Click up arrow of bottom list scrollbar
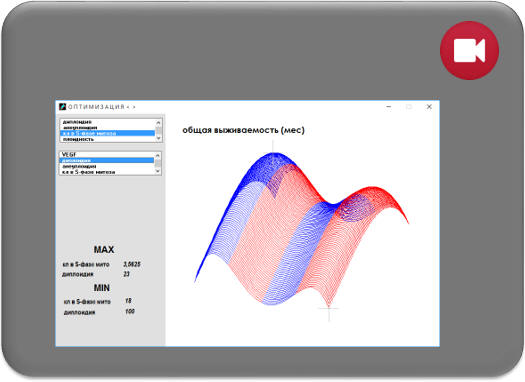 pyautogui.click(x=158, y=155)
